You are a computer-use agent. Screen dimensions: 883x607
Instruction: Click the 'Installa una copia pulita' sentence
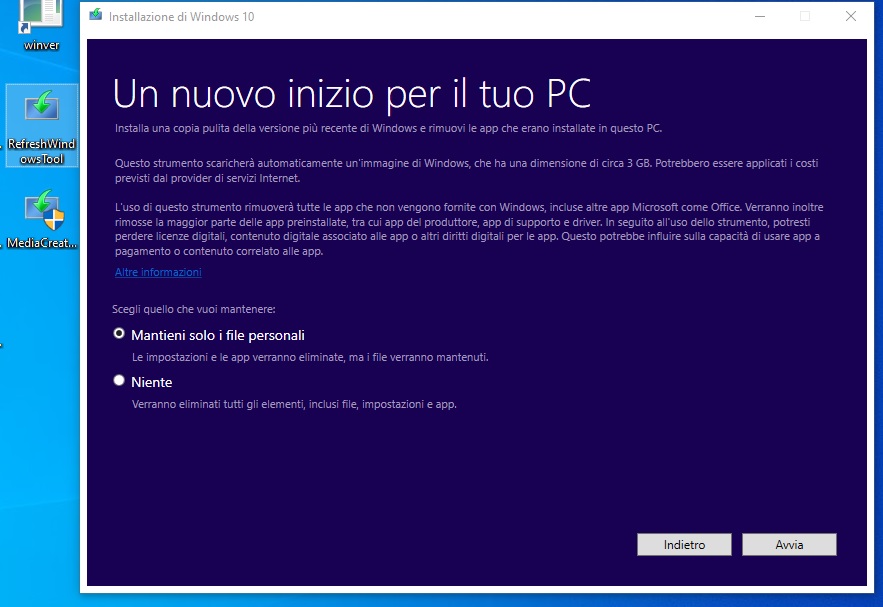tap(389, 128)
